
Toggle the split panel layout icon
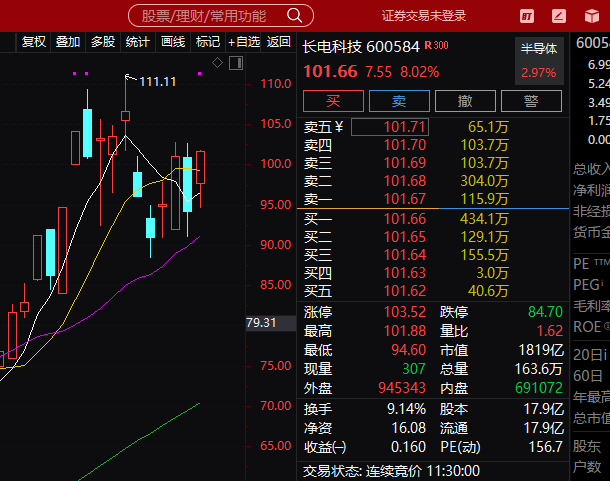coord(236,63)
